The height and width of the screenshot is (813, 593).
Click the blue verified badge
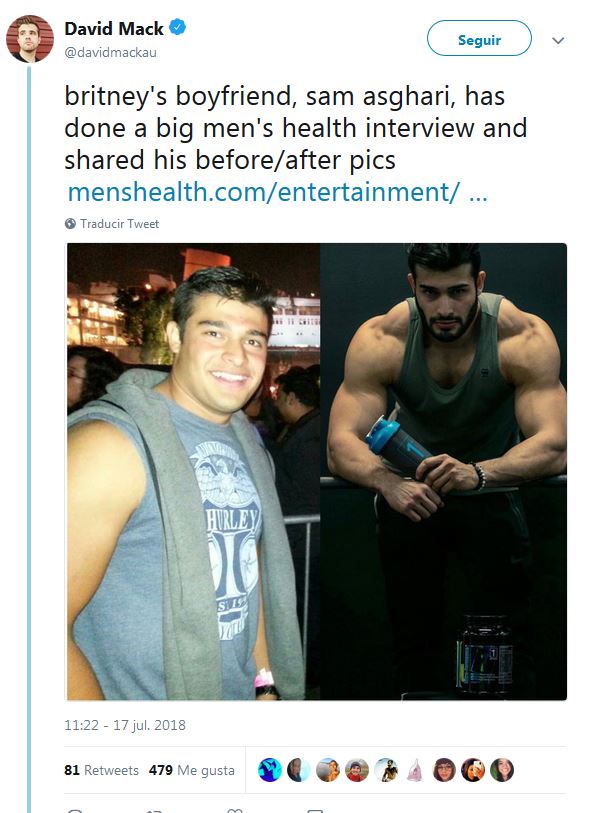point(178,26)
